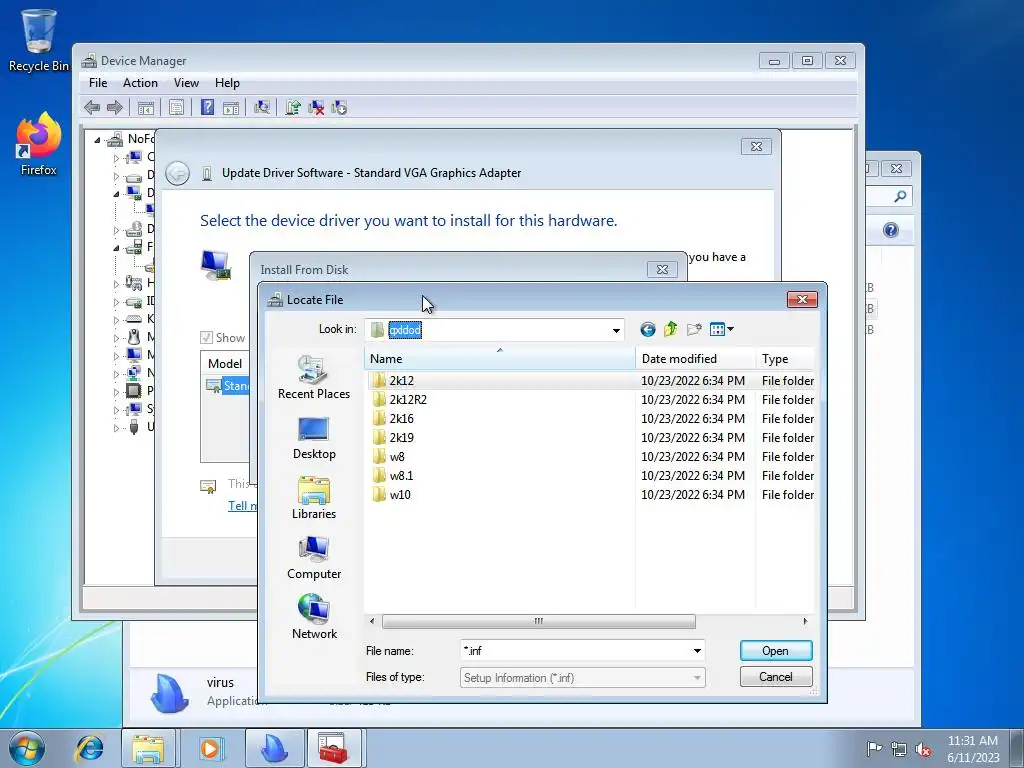Click Device Manager toolbar Forward arrow

115,107
